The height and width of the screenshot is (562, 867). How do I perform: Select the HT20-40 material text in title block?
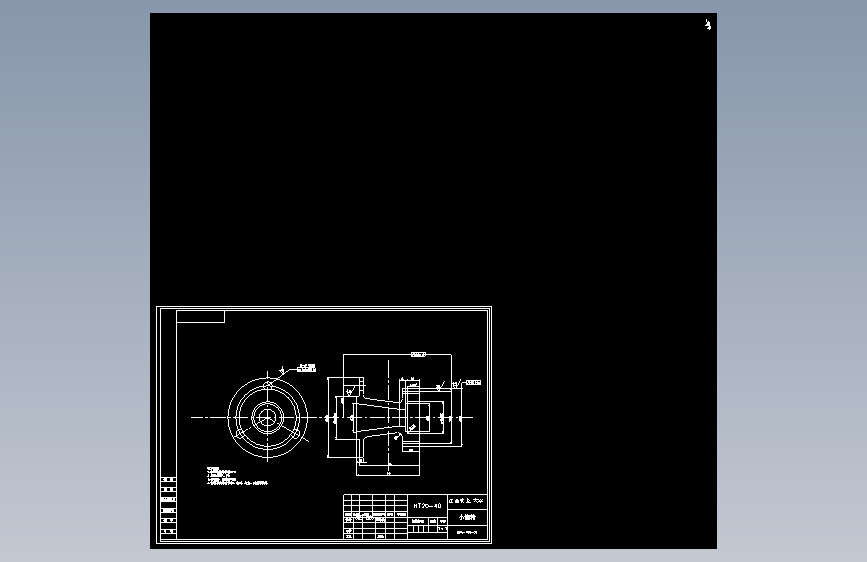coord(427,506)
